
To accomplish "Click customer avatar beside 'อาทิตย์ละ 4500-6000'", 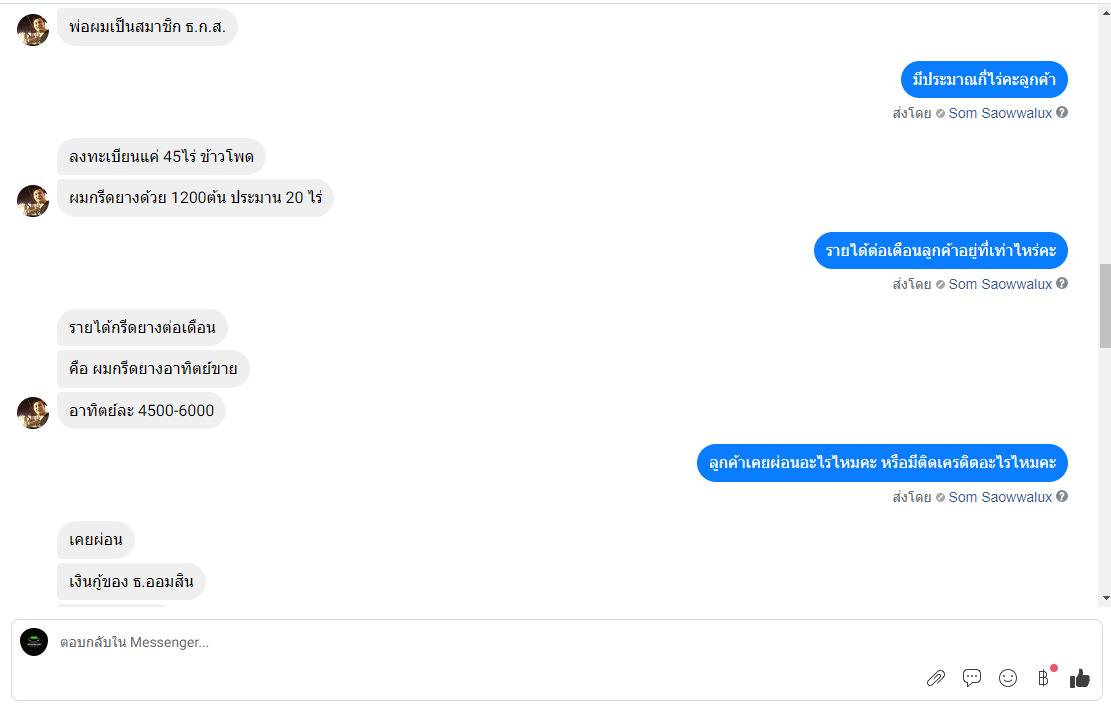I will tap(33, 413).
